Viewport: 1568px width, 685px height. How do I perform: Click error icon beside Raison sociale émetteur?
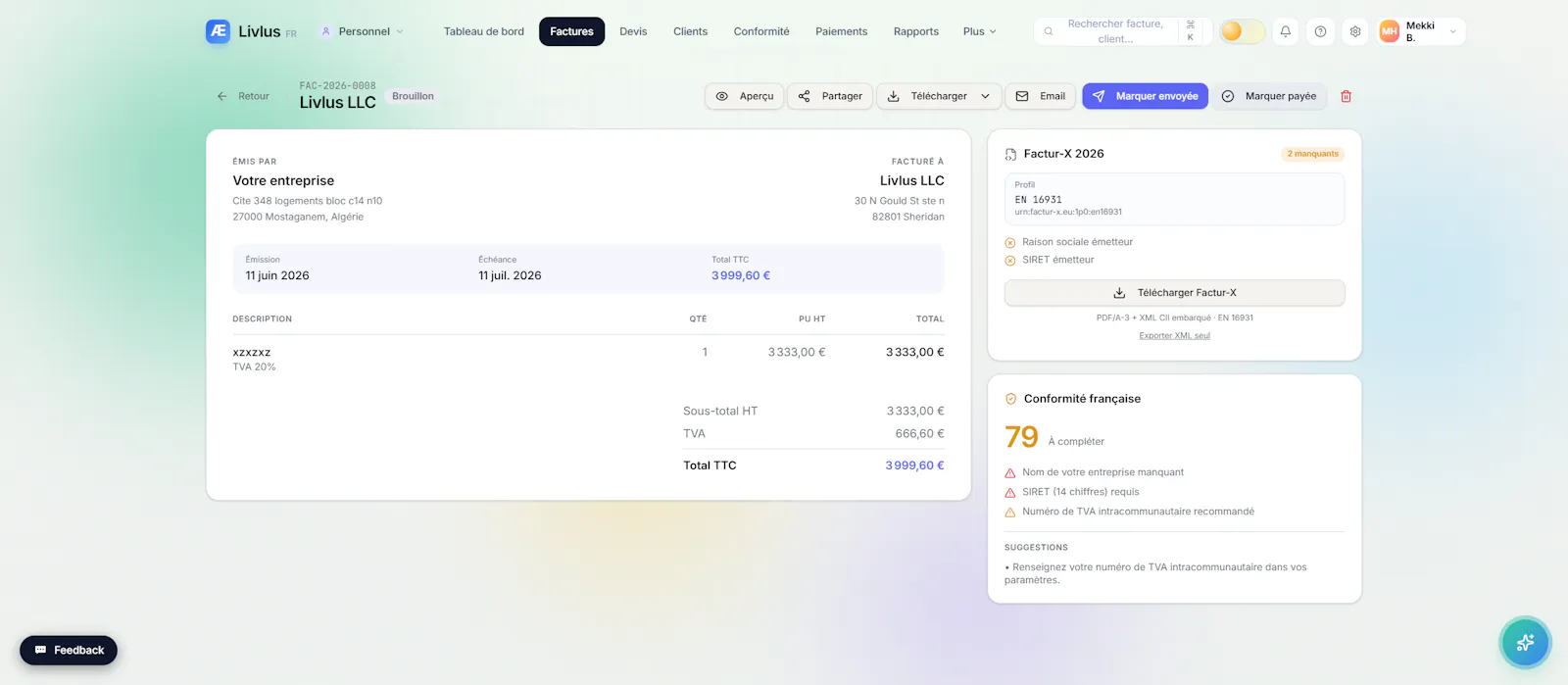point(1010,243)
